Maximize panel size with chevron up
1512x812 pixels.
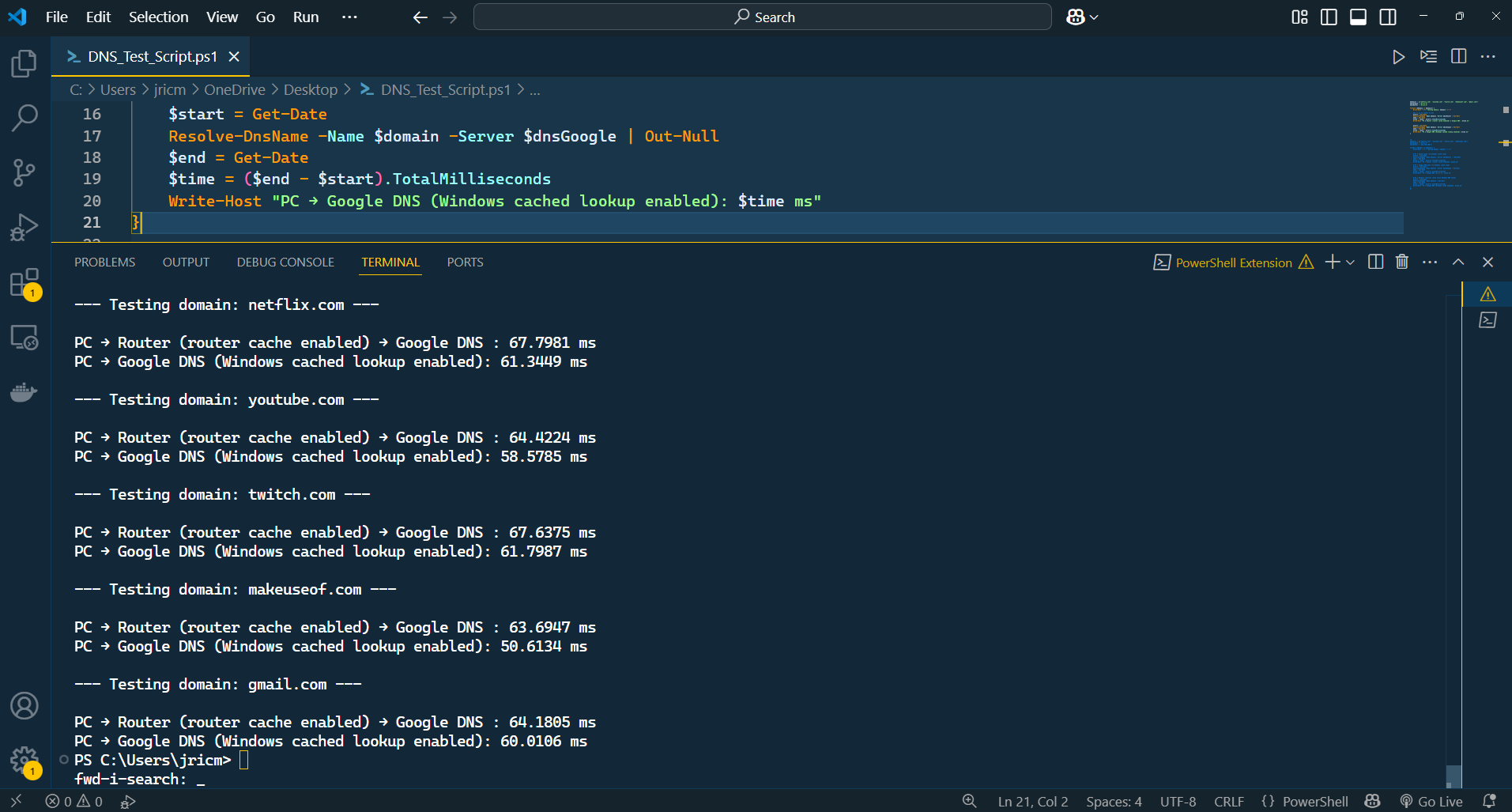(1458, 262)
